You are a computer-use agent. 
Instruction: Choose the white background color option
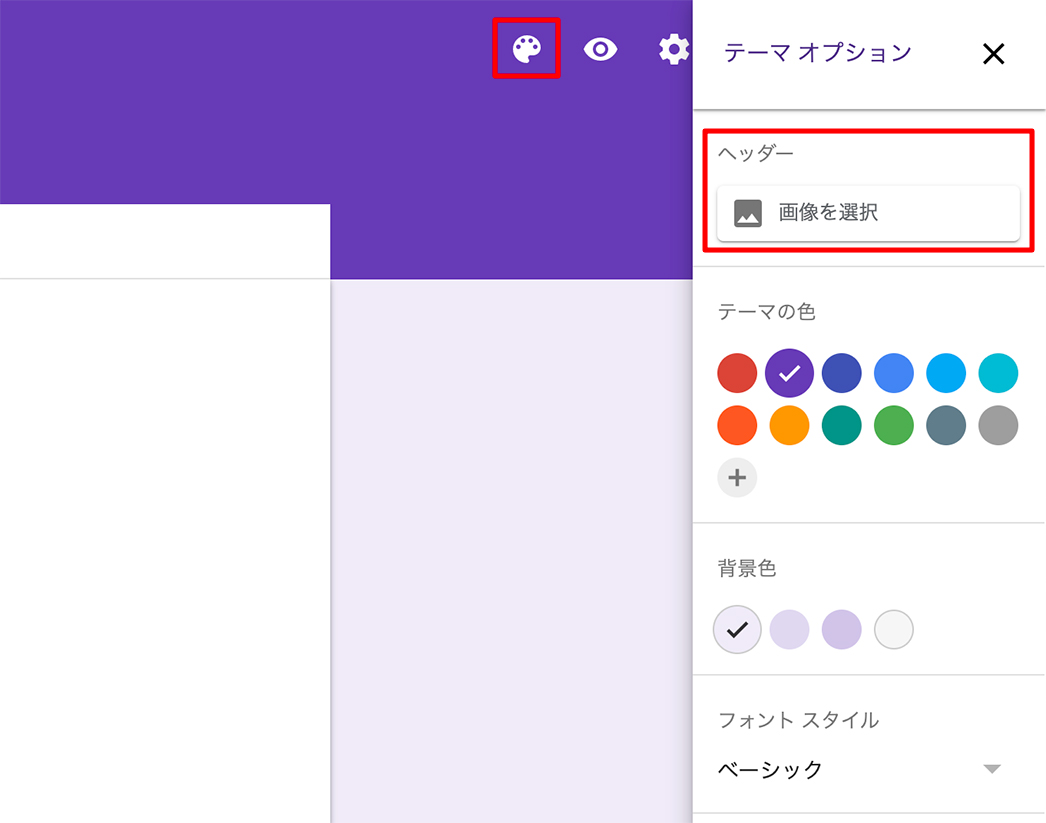click(x=893, y=630)
